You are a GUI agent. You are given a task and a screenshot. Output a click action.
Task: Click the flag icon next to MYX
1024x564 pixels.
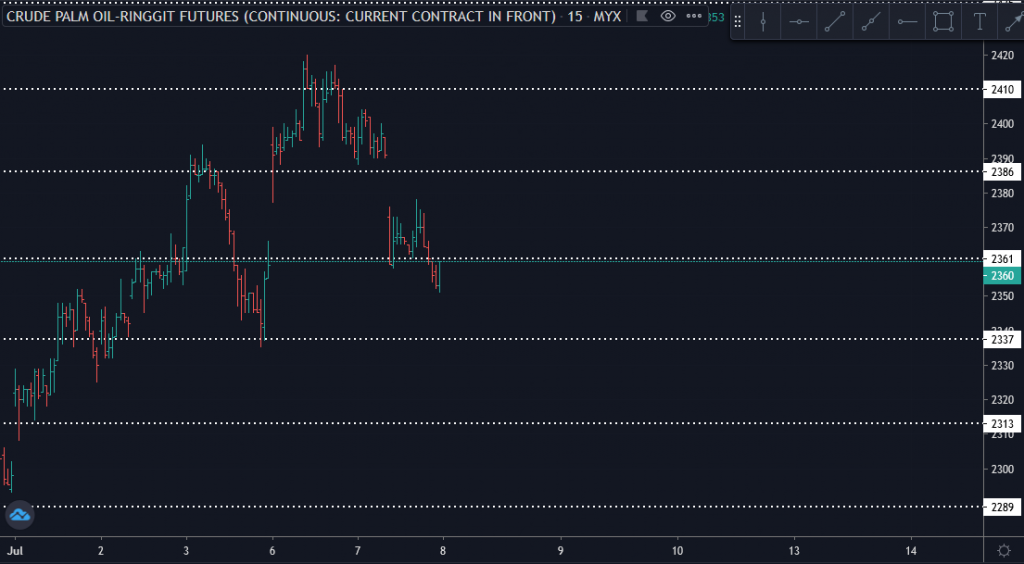click(642, 17)
